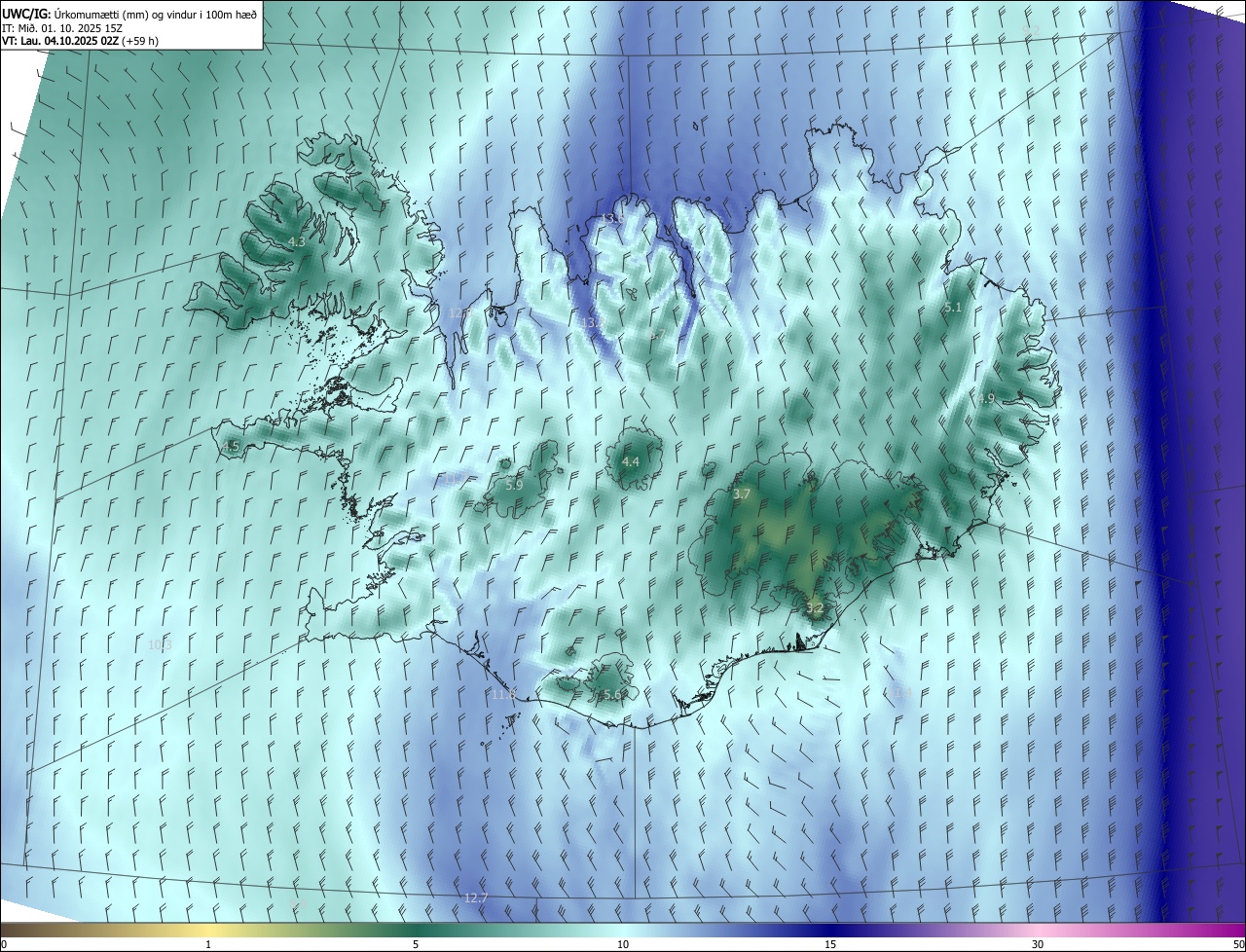Click the 3.2 value near the southeast coast

[816, 608]
